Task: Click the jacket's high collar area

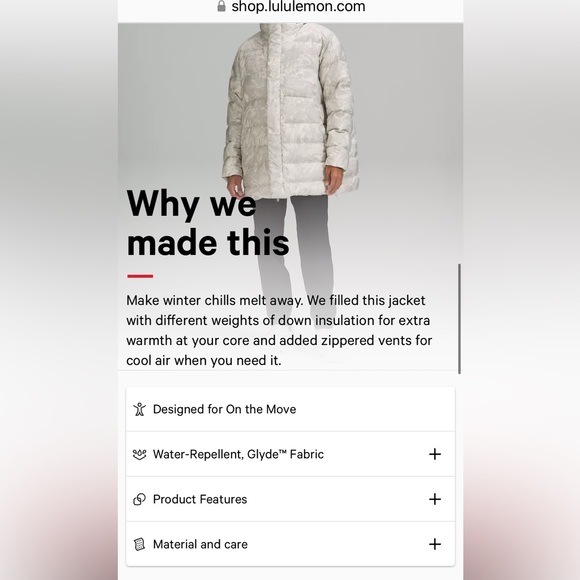Action: 283,30
